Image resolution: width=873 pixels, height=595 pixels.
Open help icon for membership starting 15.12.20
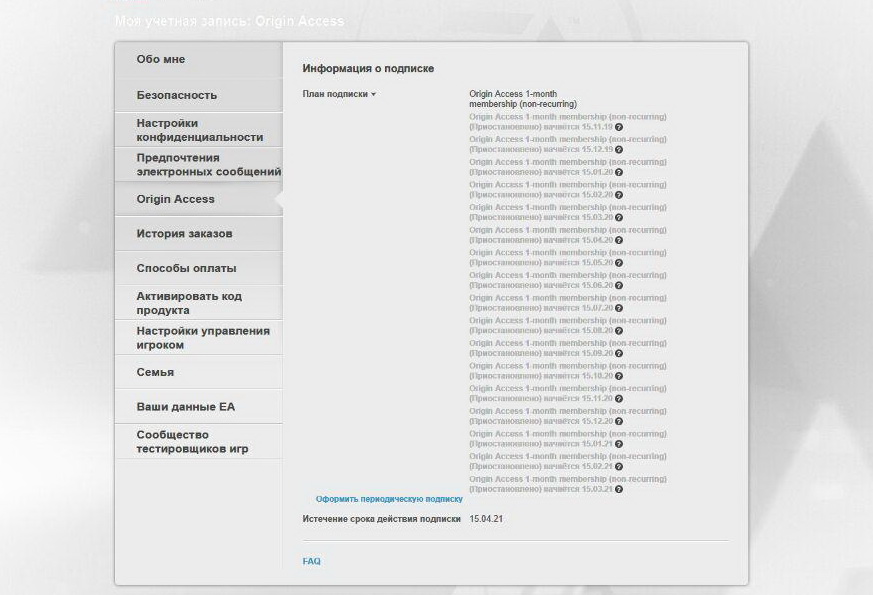coord(619,421)
